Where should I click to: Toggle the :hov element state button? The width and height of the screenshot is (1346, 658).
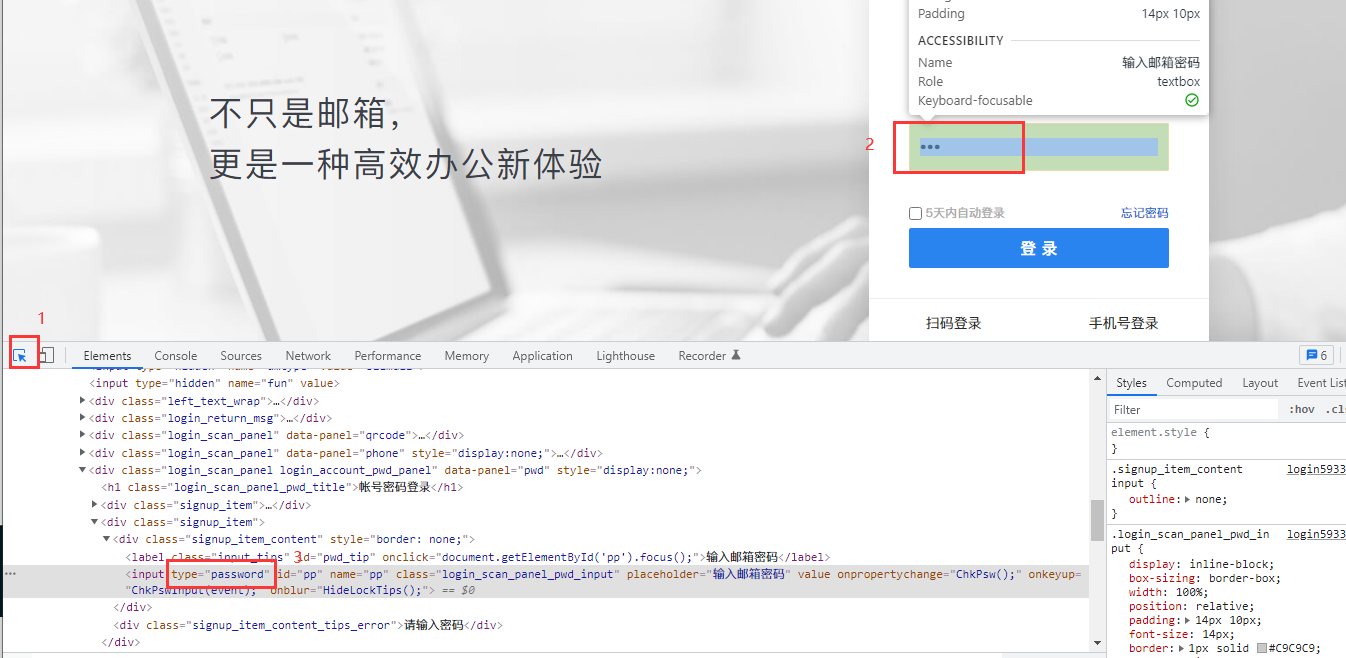tap(1301, 409)
